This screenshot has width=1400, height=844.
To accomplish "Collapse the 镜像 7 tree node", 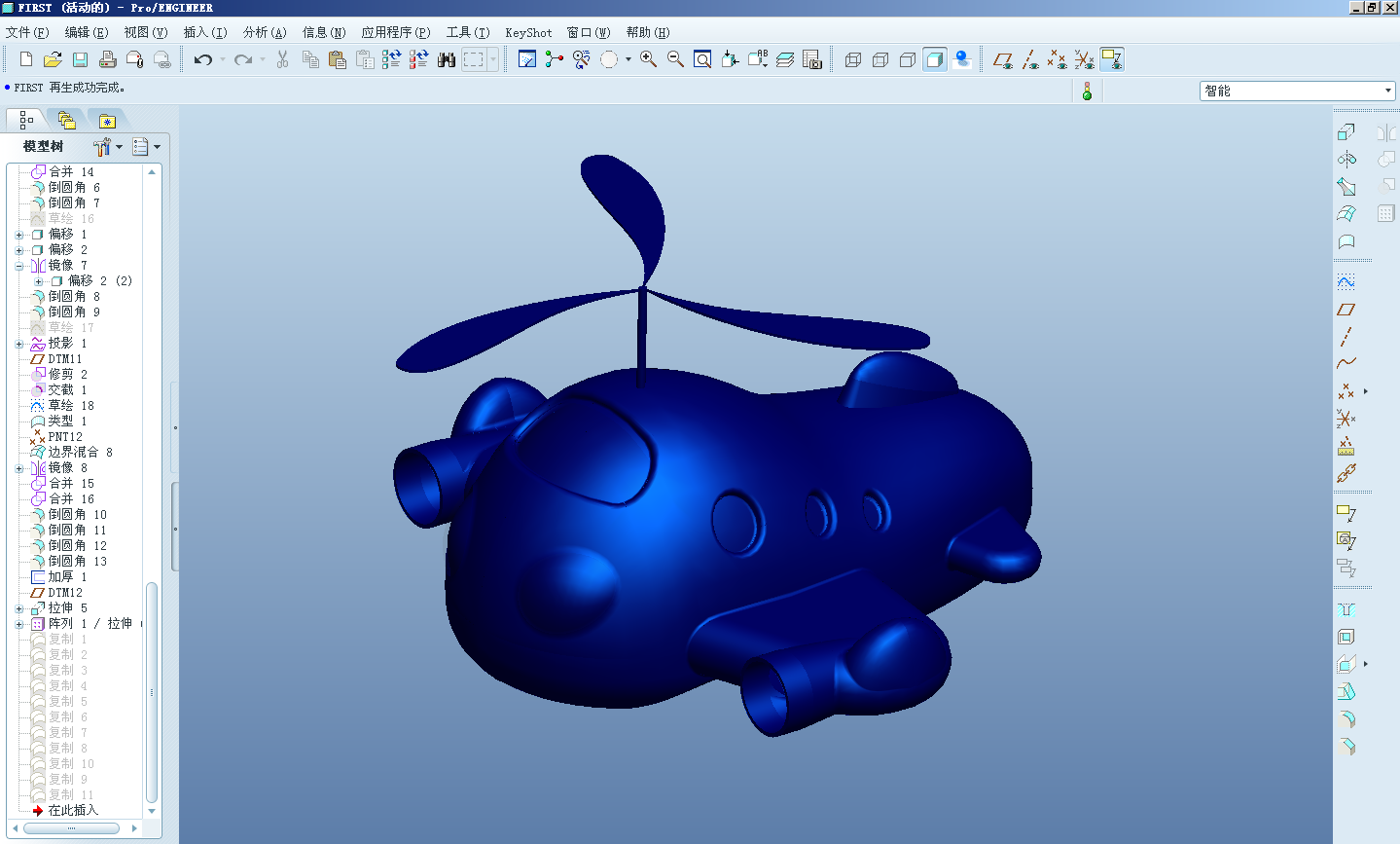I will [19, 266].
